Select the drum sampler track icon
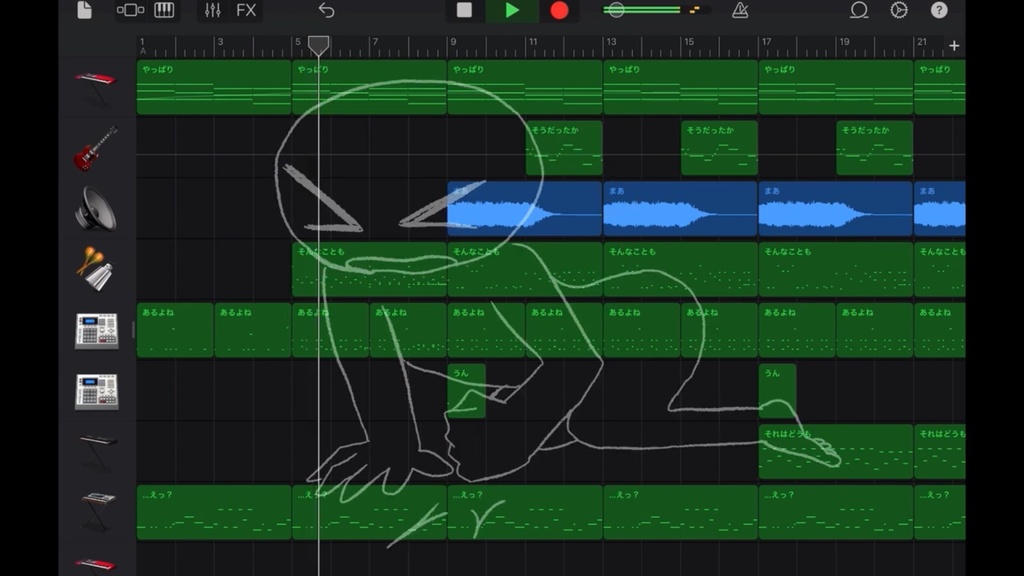 pos(95,330)
